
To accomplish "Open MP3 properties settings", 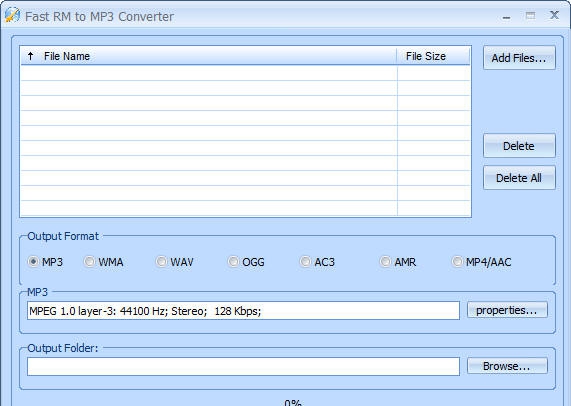I will point(507,310).
